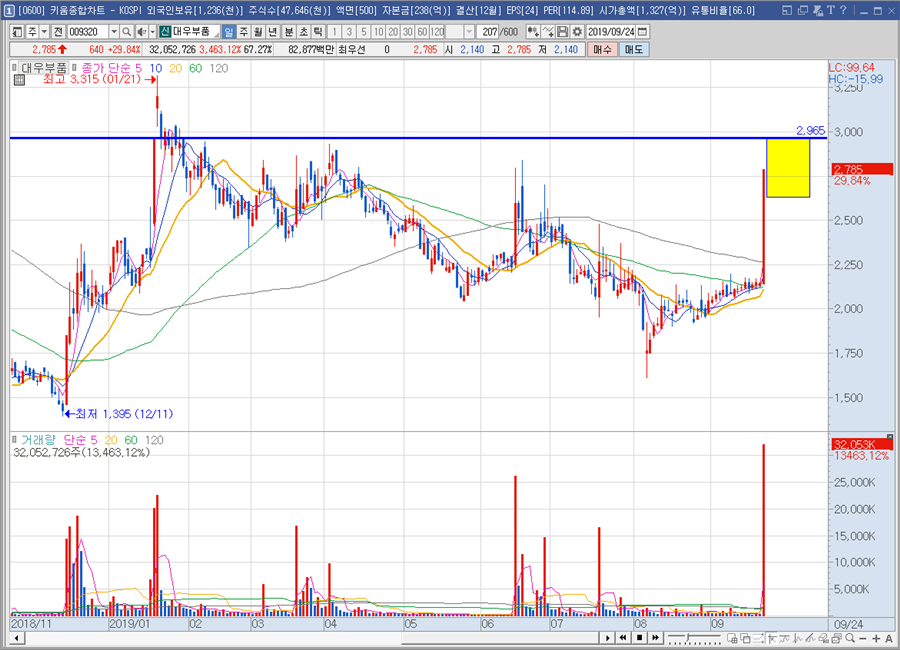Viewport: 900px width, 650px height.
Task: Click the play arrow button at bottom
Action: pos(607,638)
